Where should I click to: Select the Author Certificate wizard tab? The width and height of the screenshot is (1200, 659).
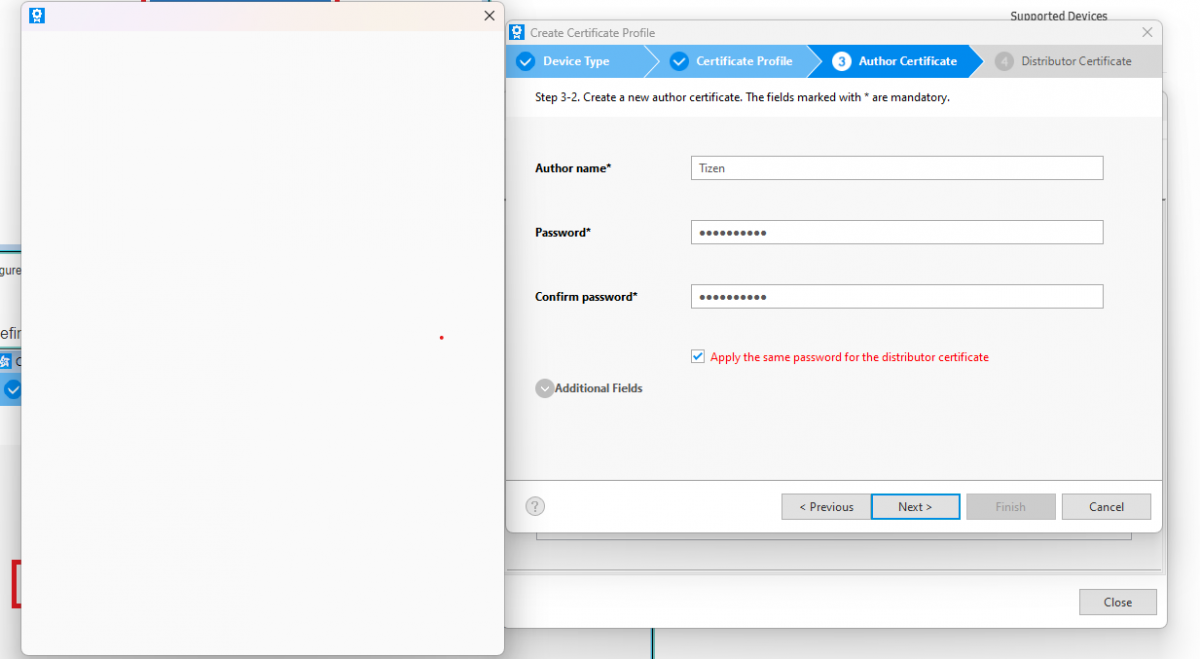click(906, 61)
